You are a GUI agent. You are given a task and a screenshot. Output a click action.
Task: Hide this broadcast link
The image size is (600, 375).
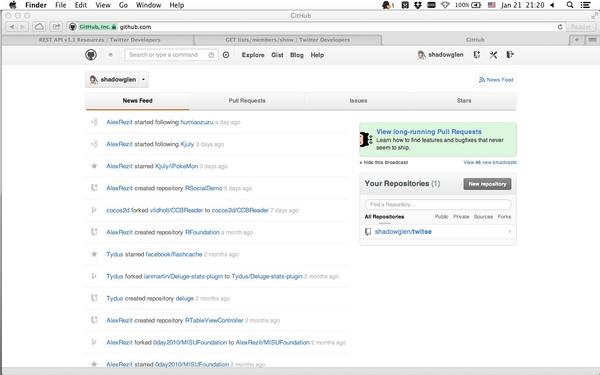click(384, 163)
